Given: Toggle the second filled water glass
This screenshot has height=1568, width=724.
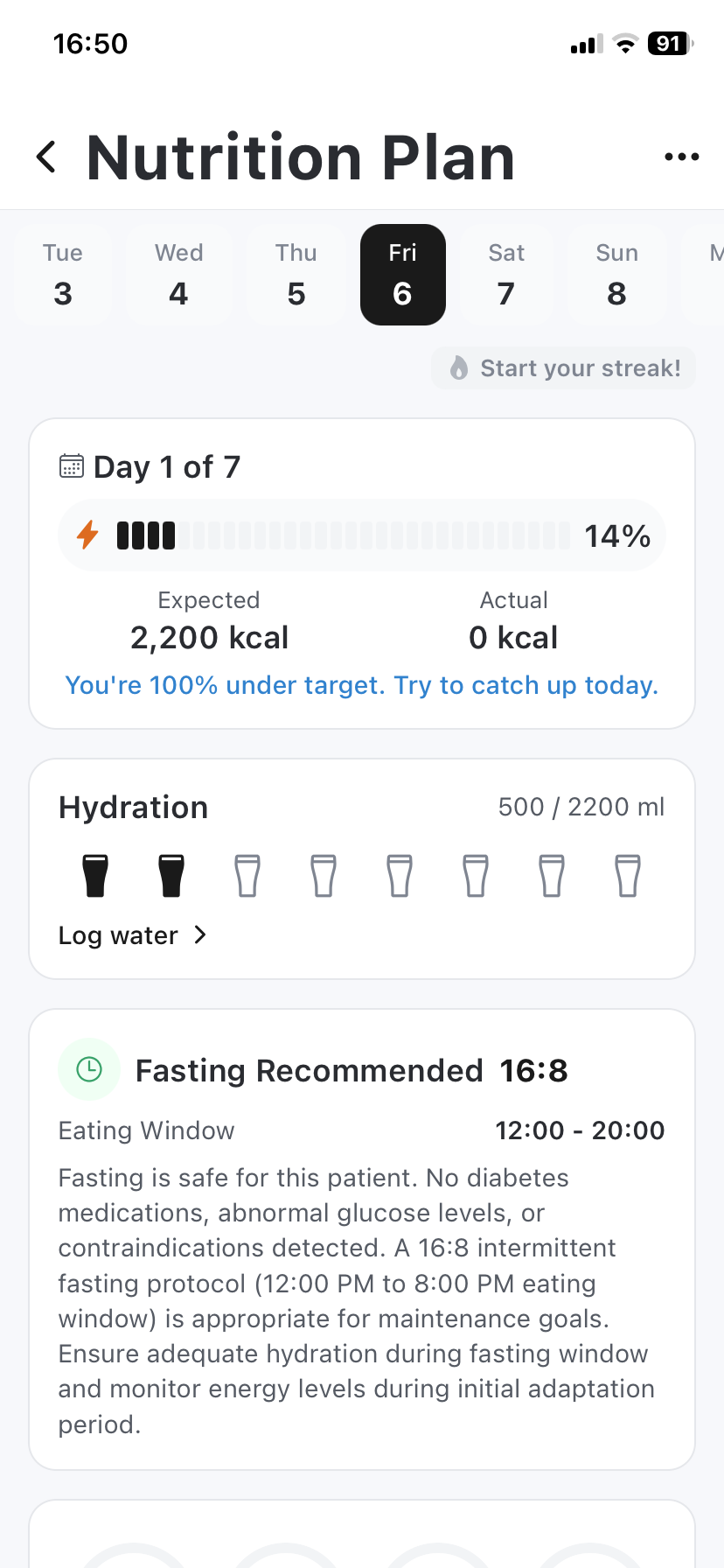Looking at the screenshot, I should (x=171, y=876).
